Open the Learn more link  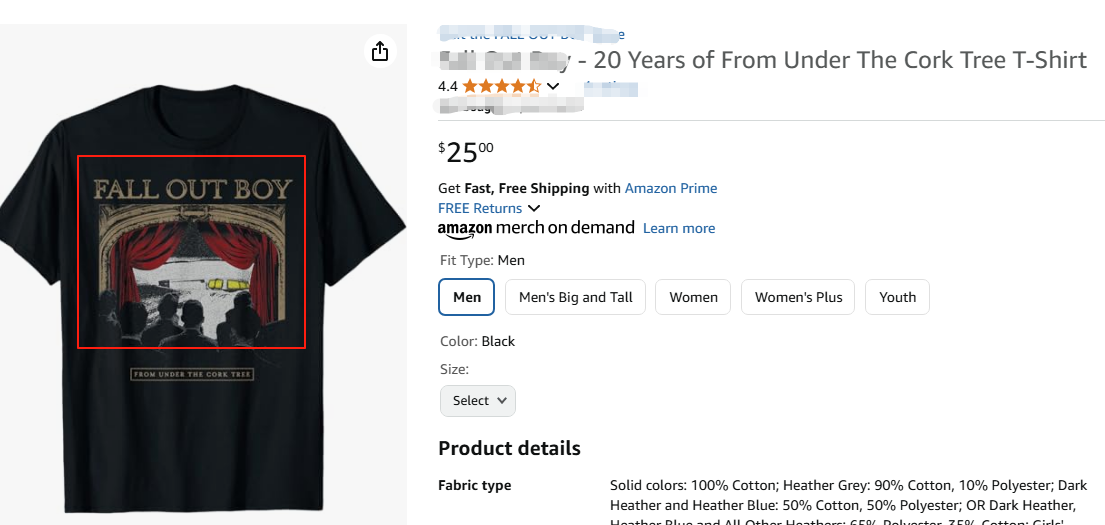click(x=678, y=228)
